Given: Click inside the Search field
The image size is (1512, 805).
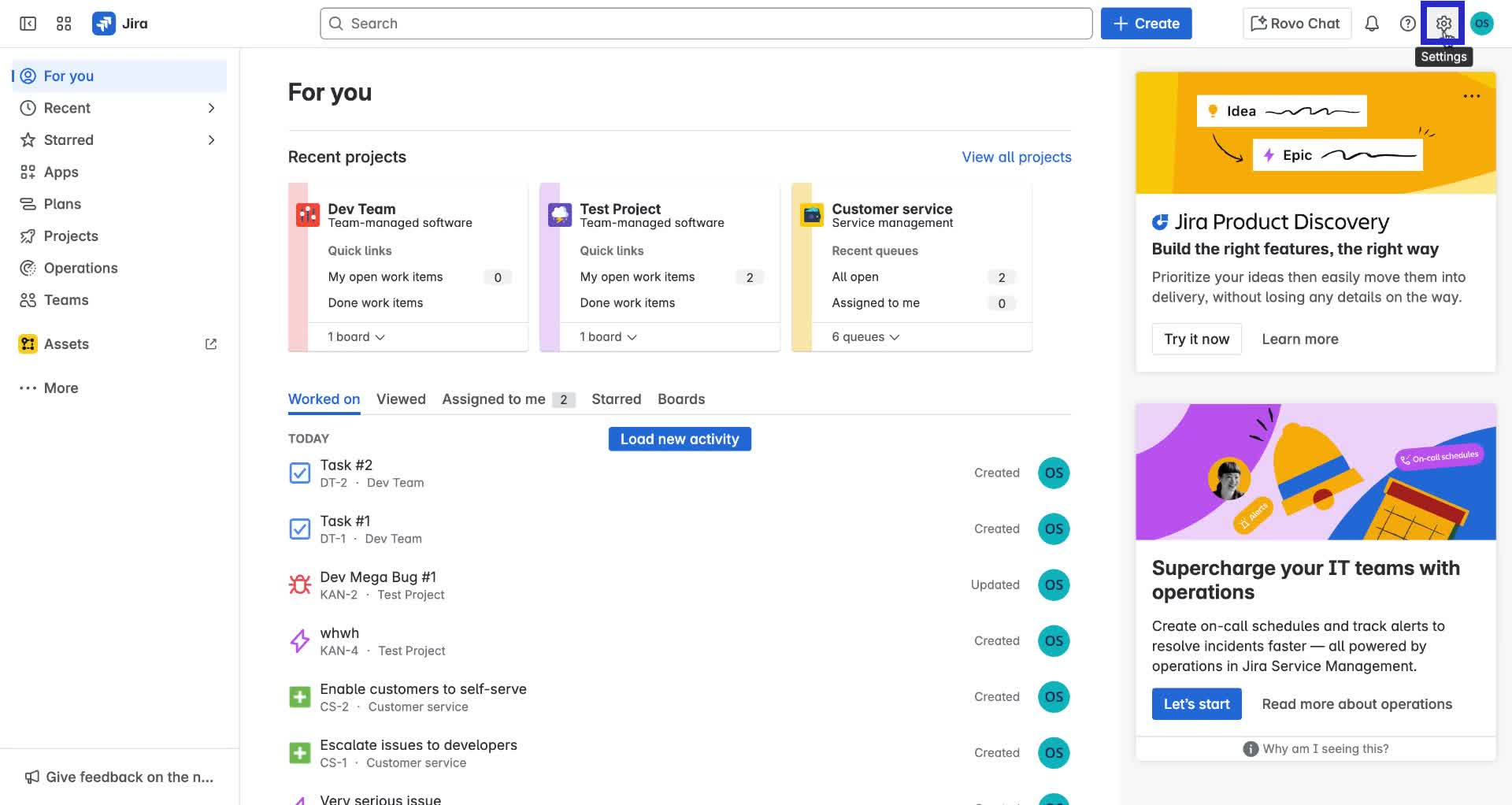Looking at the screenshot, I should (x=705, y=23).
